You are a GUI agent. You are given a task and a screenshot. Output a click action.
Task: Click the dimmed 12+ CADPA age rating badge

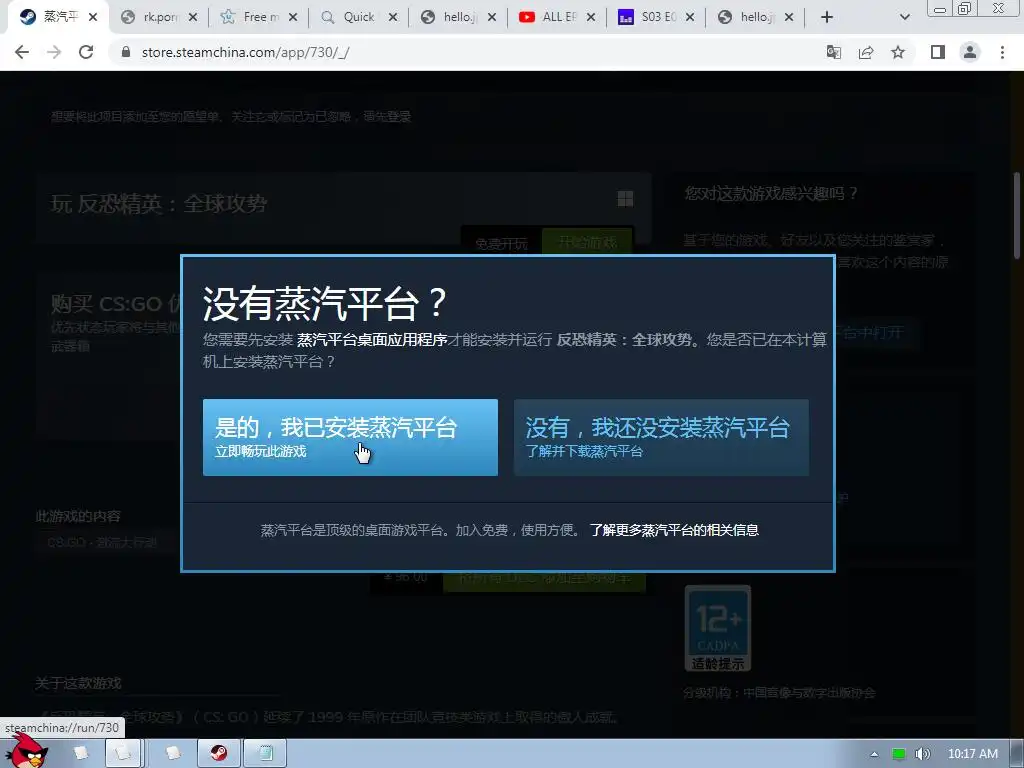tap(718, 628)
